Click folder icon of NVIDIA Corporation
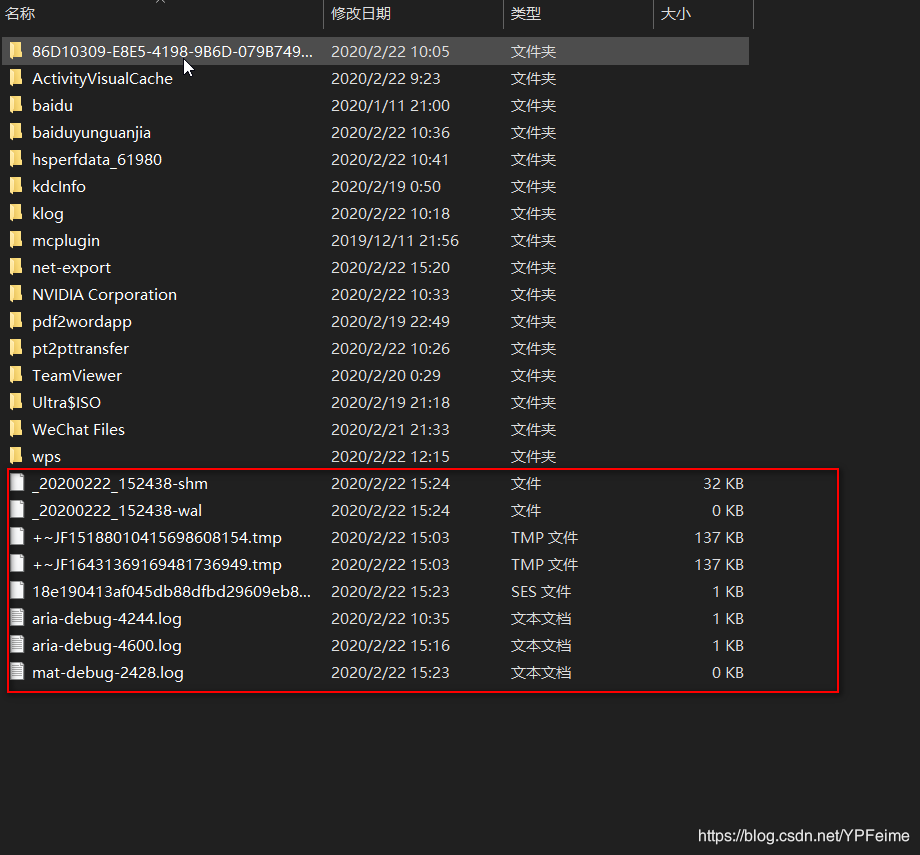The width and height of the screenshot is (920, 855). (x=16, y=293)
